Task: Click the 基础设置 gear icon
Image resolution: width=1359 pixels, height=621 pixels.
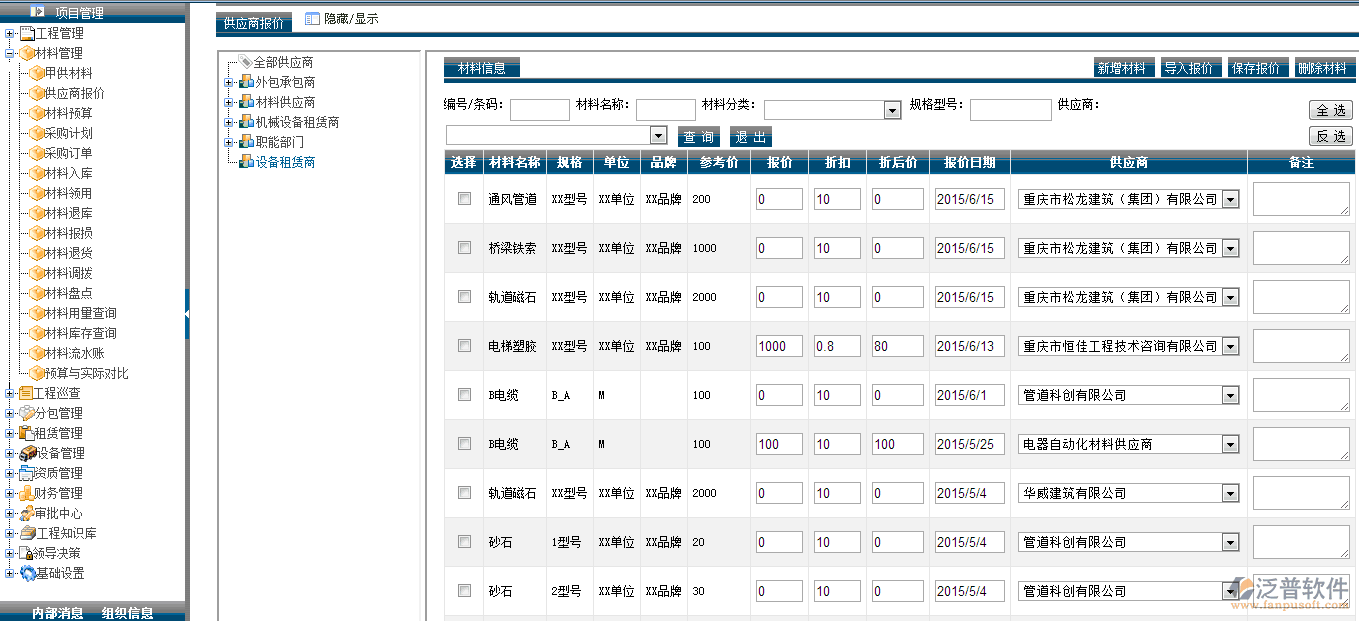Action: click(27, 573)
